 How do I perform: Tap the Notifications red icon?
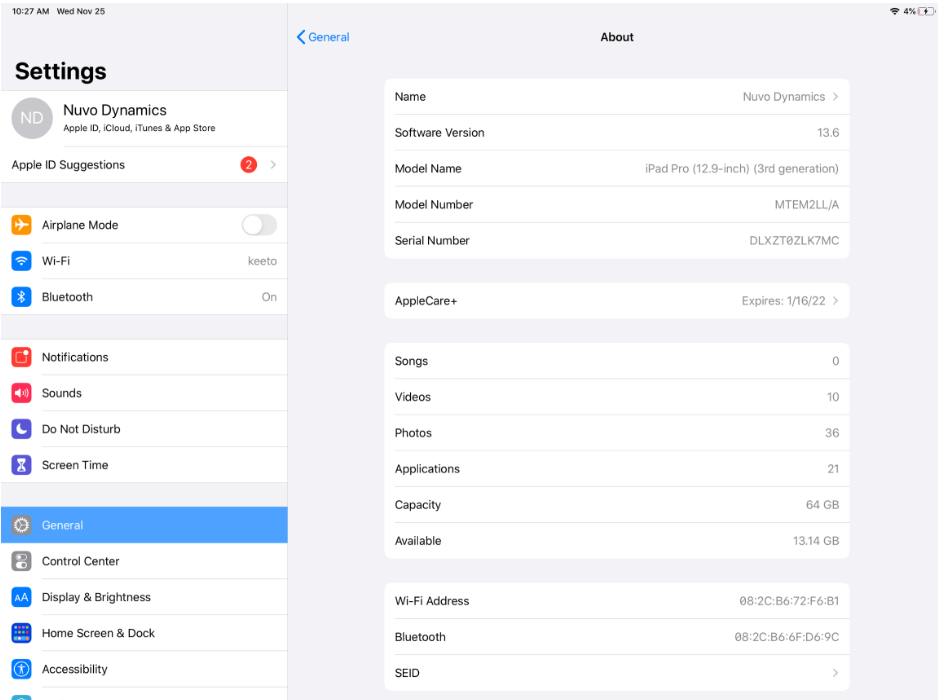click(x=22, y=357)
